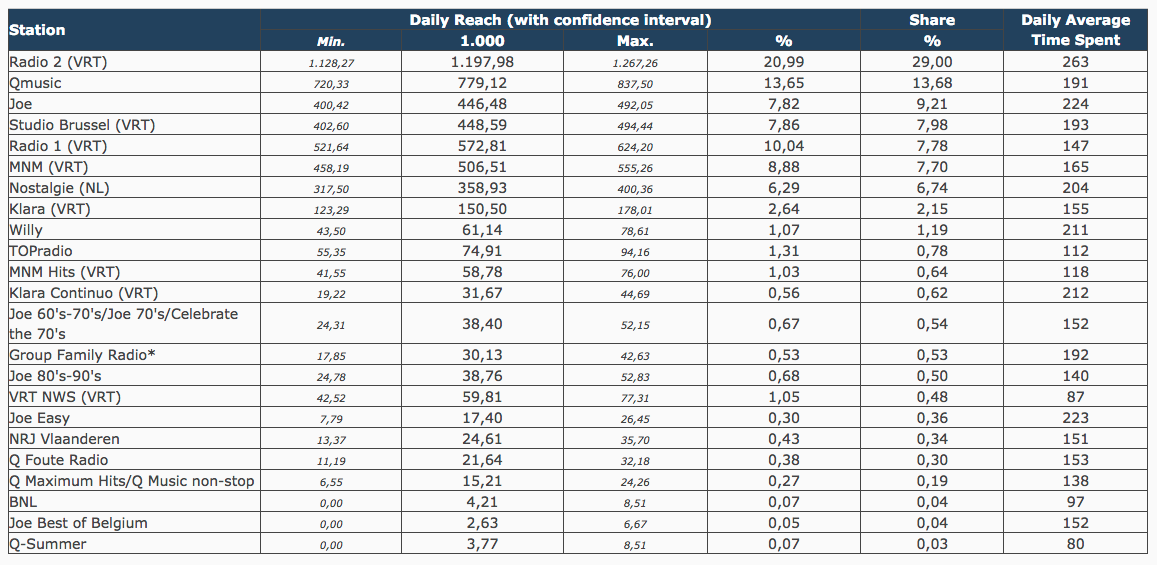Select the 29,00 share value for Radio 2
1157x565 pixels.
click(931, 62)
